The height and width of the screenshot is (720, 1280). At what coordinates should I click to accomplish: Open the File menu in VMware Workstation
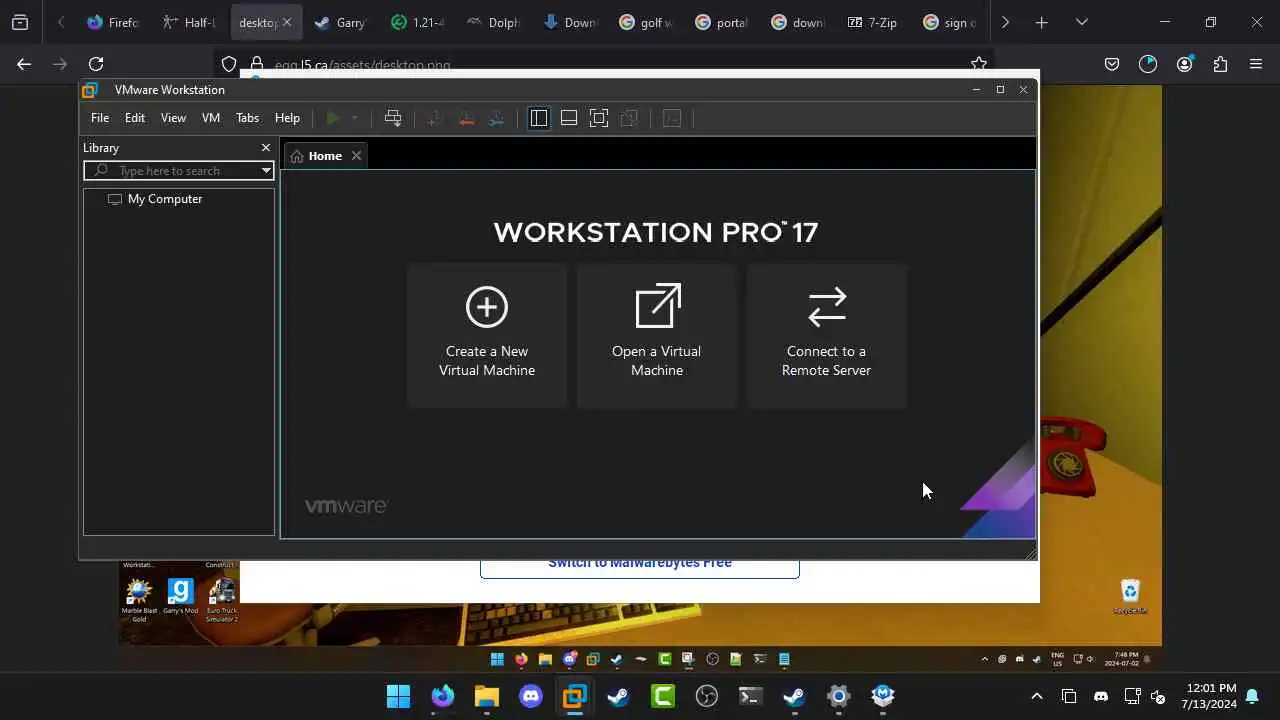coord(100,118)
